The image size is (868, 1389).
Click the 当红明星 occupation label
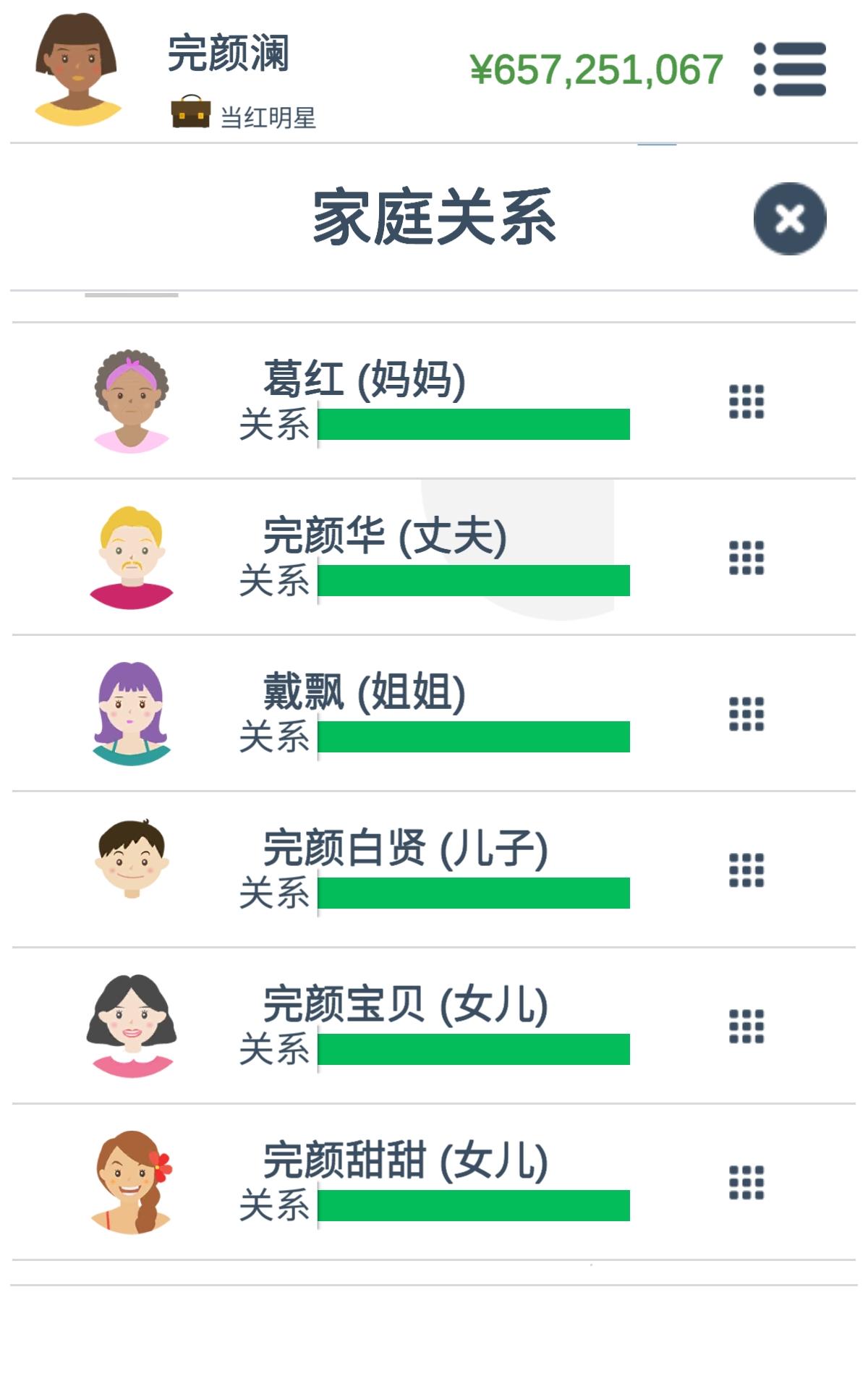[268, 118]
